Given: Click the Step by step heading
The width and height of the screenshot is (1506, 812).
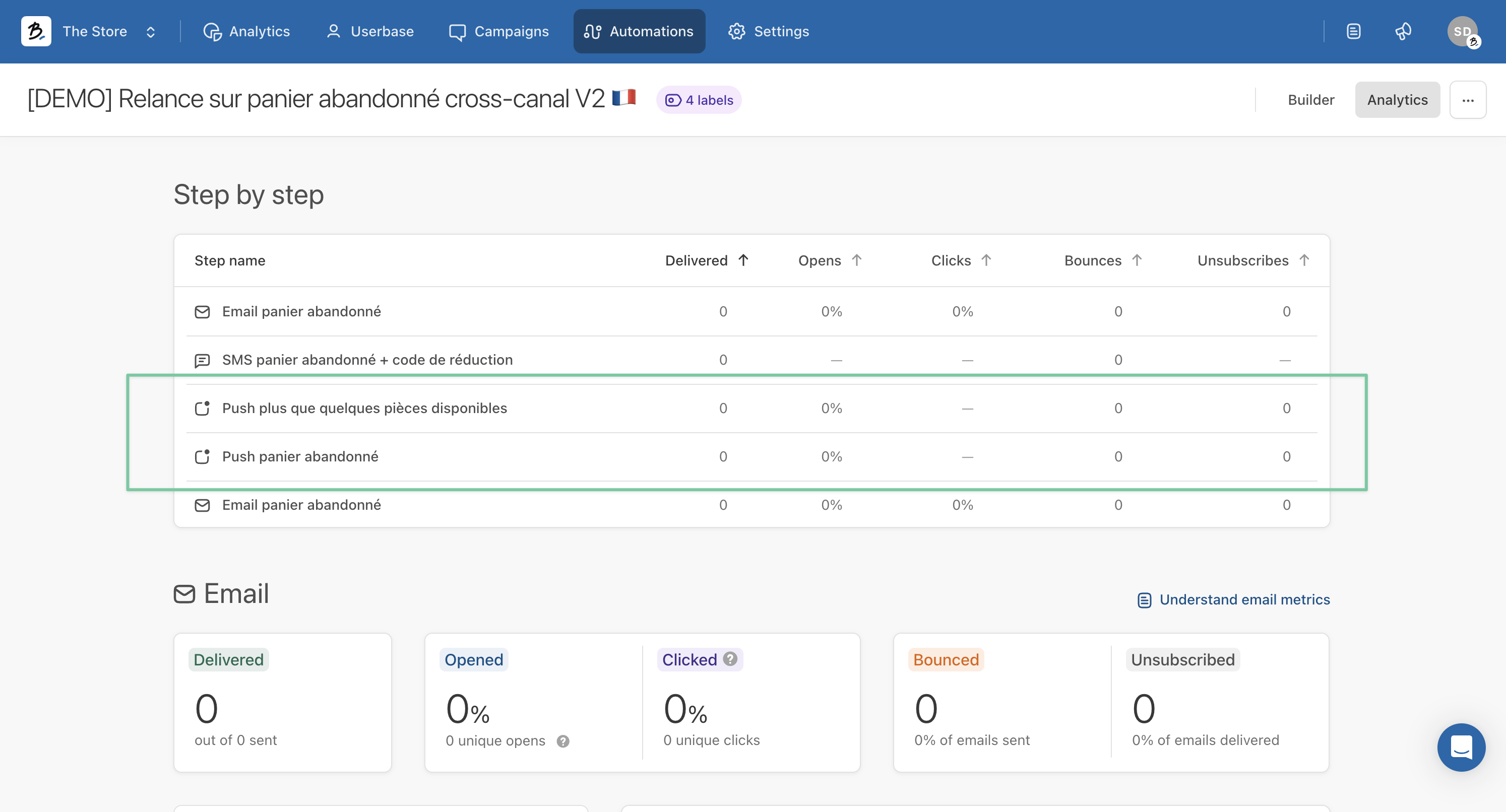Looking at the screenshot, I should pyautogui.click(x=248, y=194).
